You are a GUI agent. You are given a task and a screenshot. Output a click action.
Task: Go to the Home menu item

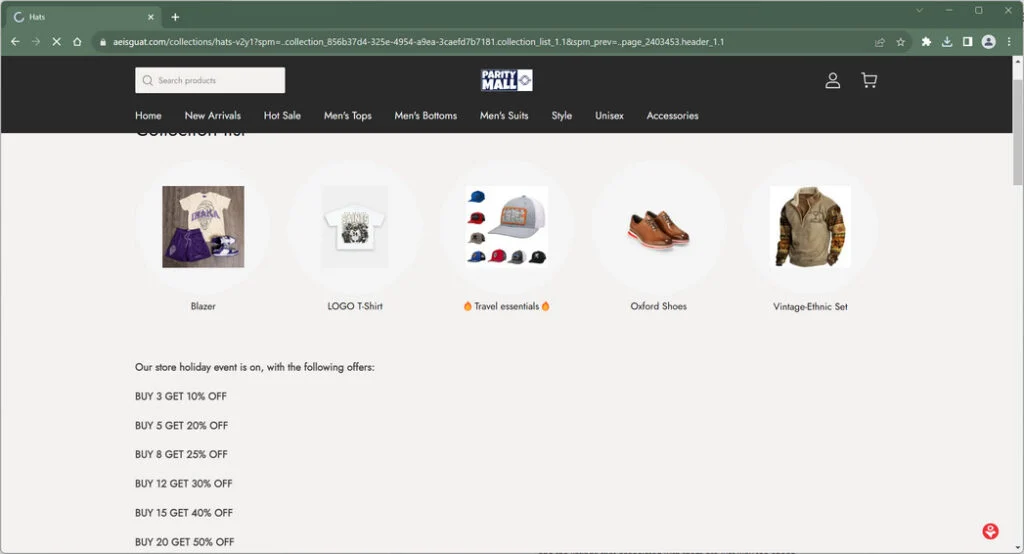click(x=148, y=116)
